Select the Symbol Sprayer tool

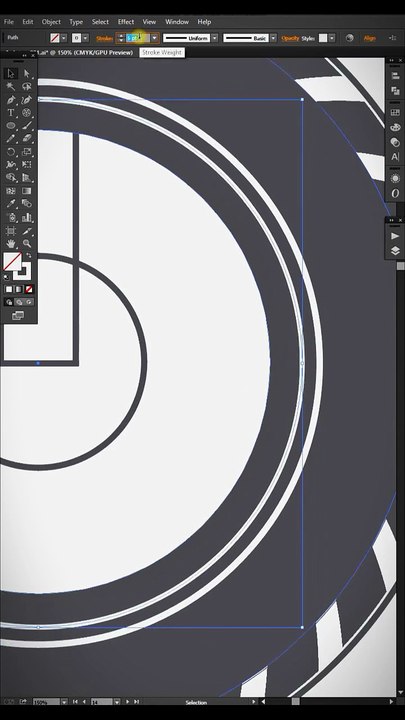click(11, 217)
